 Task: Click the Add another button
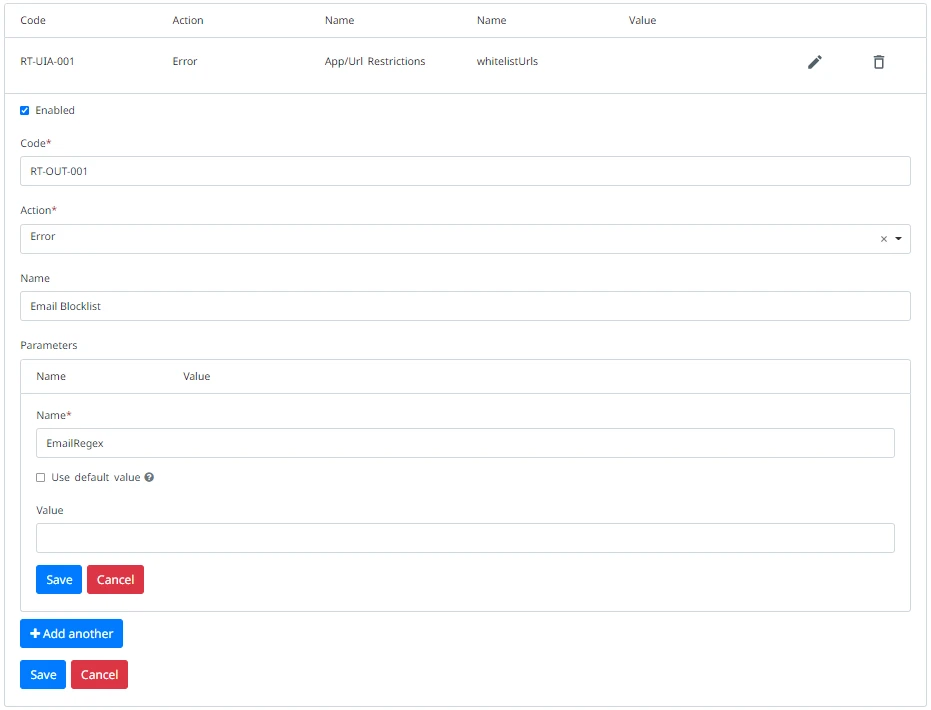coord(71,634)
